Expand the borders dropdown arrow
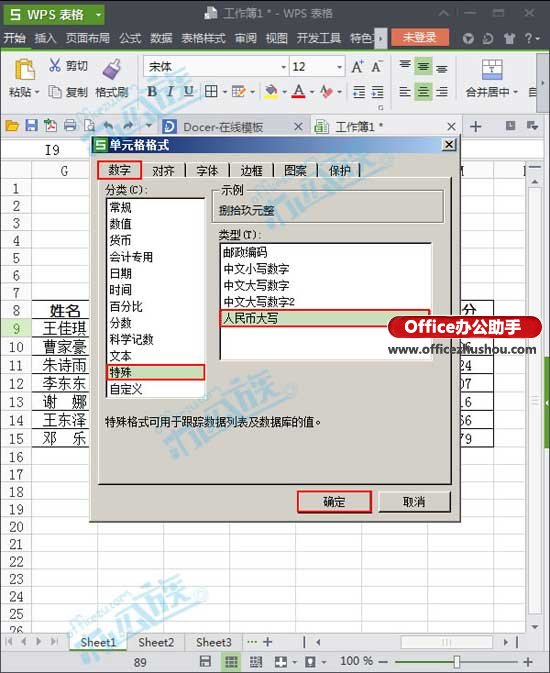The image size is (550, 673). 225,92
